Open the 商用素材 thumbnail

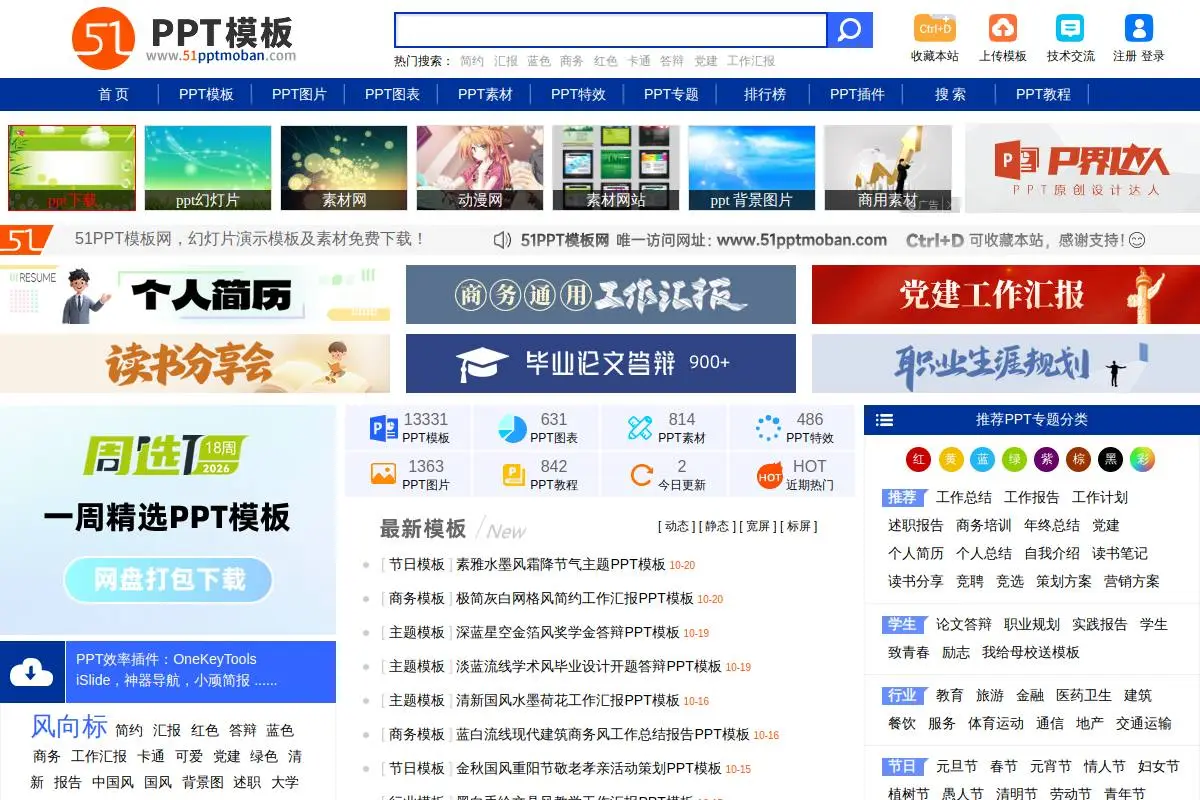point(888,167)
